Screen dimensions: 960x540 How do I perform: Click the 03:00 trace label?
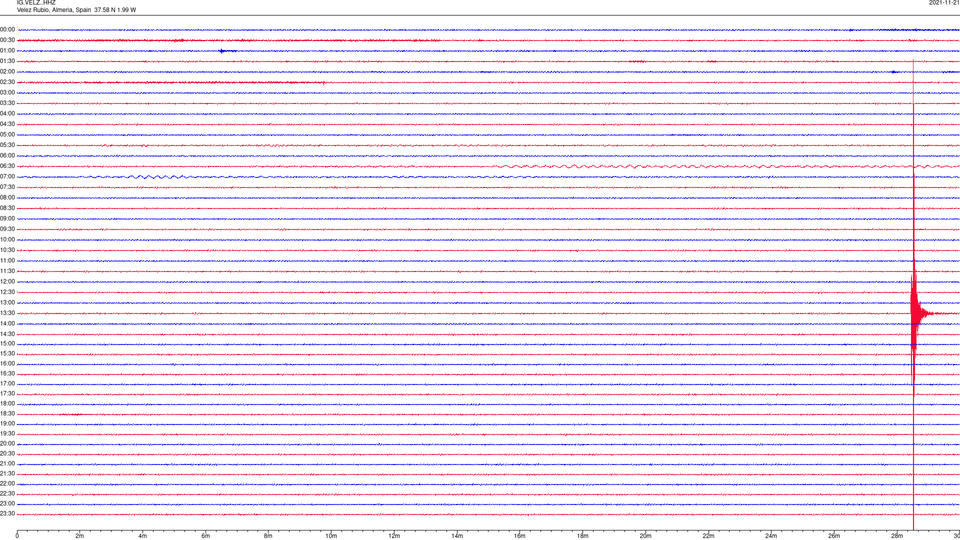click(x=7, y=93)
